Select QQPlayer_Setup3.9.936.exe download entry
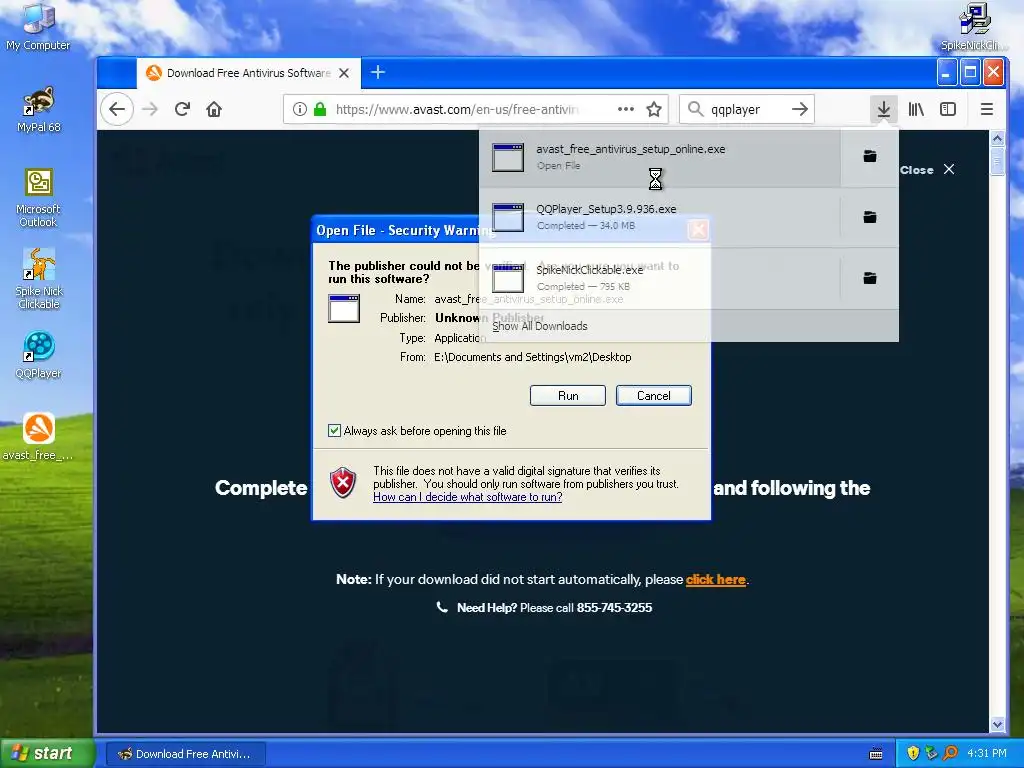This screenshot has width=1024, height=768. click(660, 217)
